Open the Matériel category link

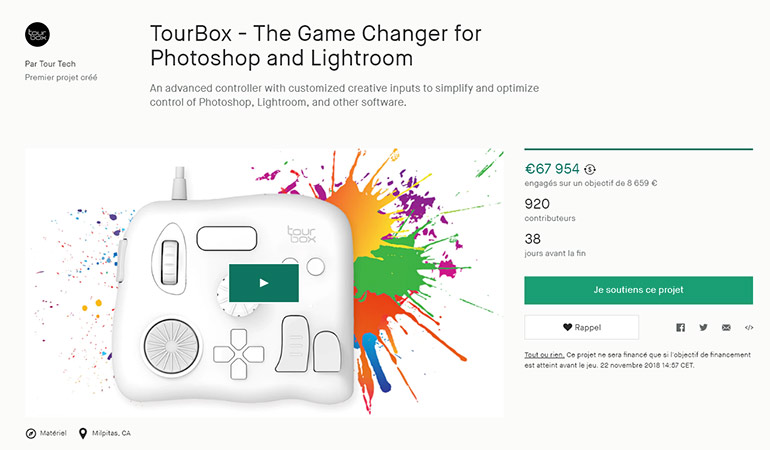click(54, 433)
